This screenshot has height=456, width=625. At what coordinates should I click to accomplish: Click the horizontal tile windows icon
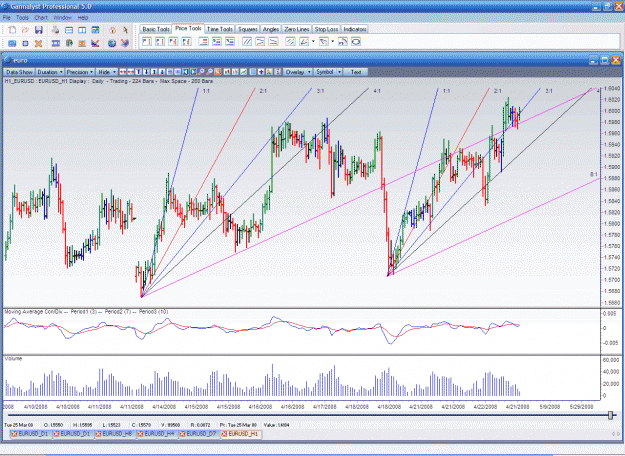[69, 30]
